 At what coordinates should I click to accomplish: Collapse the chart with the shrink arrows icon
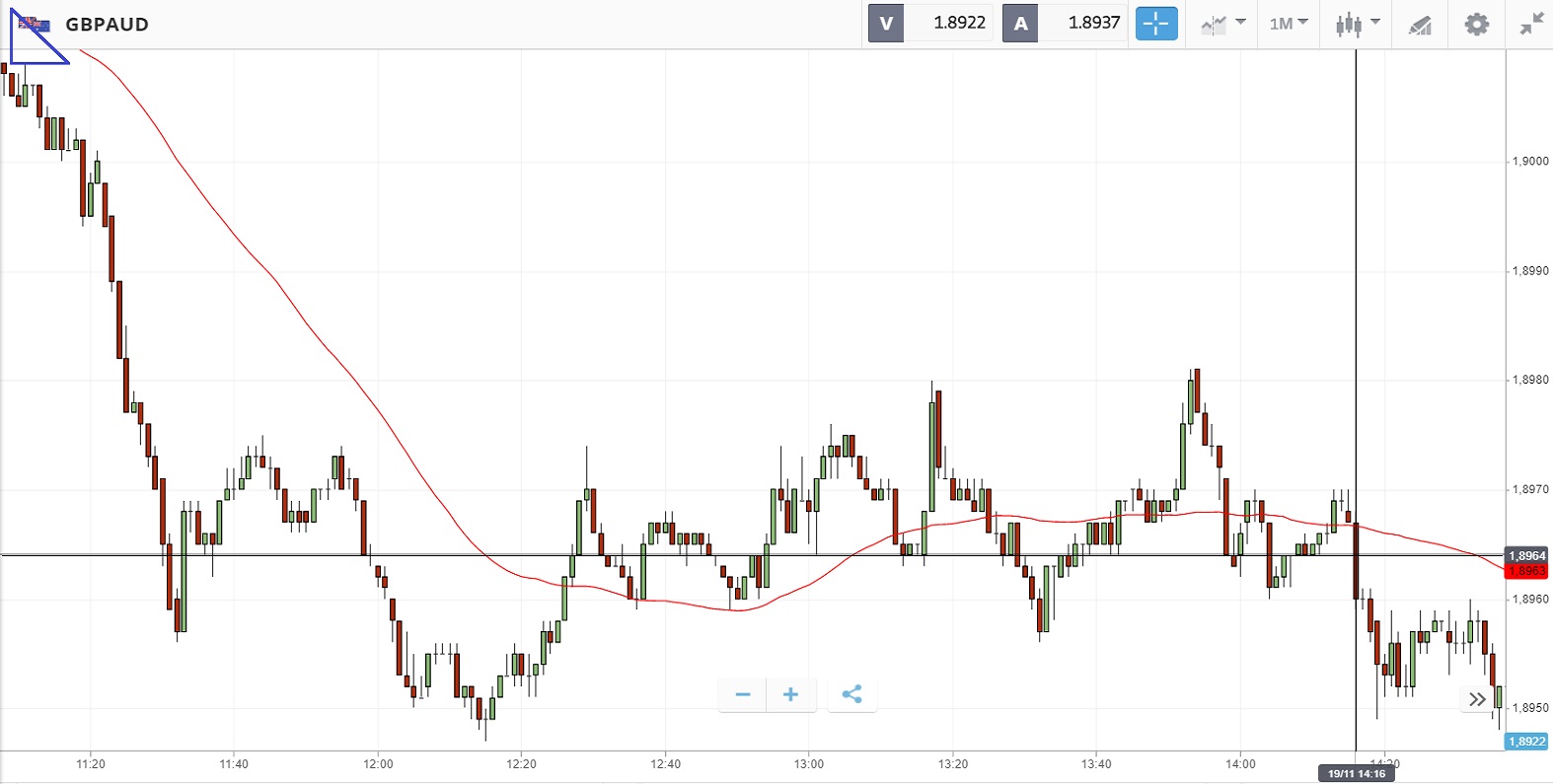coord(1531,24)
